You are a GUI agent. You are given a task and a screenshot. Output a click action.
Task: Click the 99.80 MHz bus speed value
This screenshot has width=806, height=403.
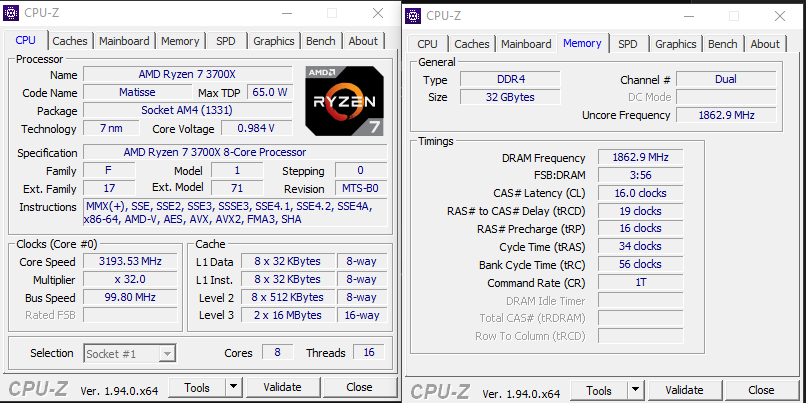click(x=130, y=298)
